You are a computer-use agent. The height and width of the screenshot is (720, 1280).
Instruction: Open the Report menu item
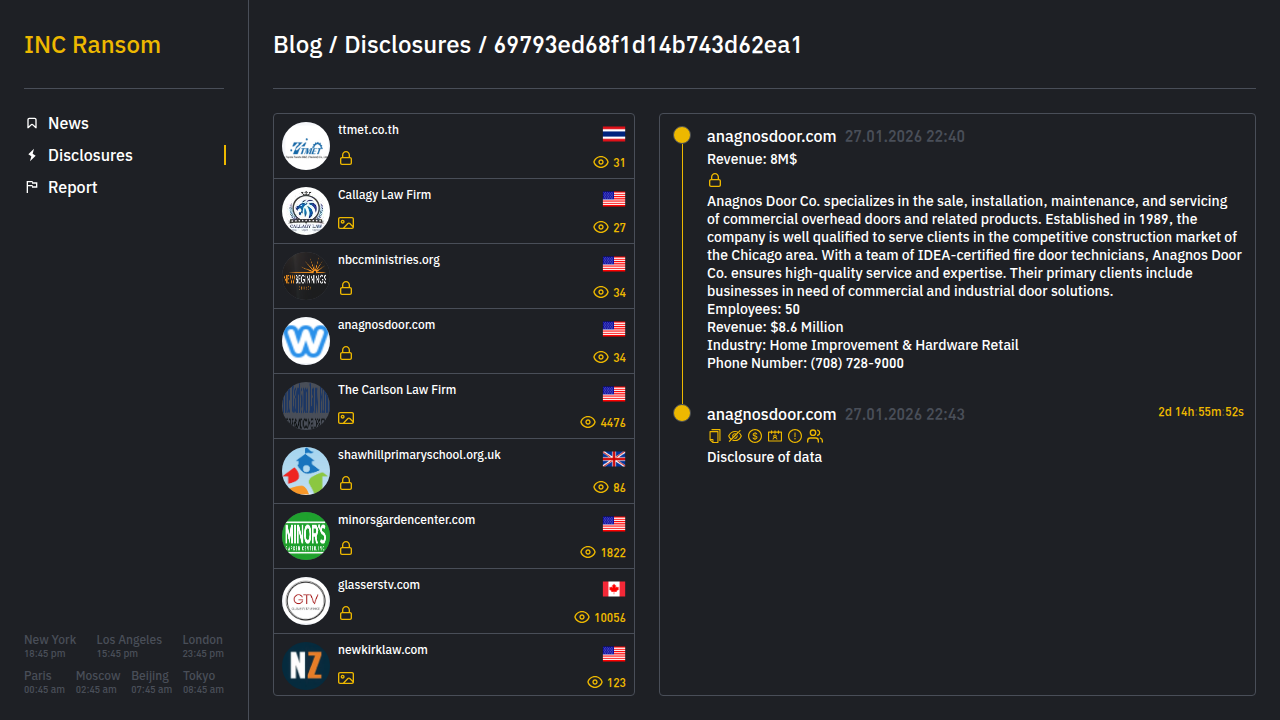(72, 187)
